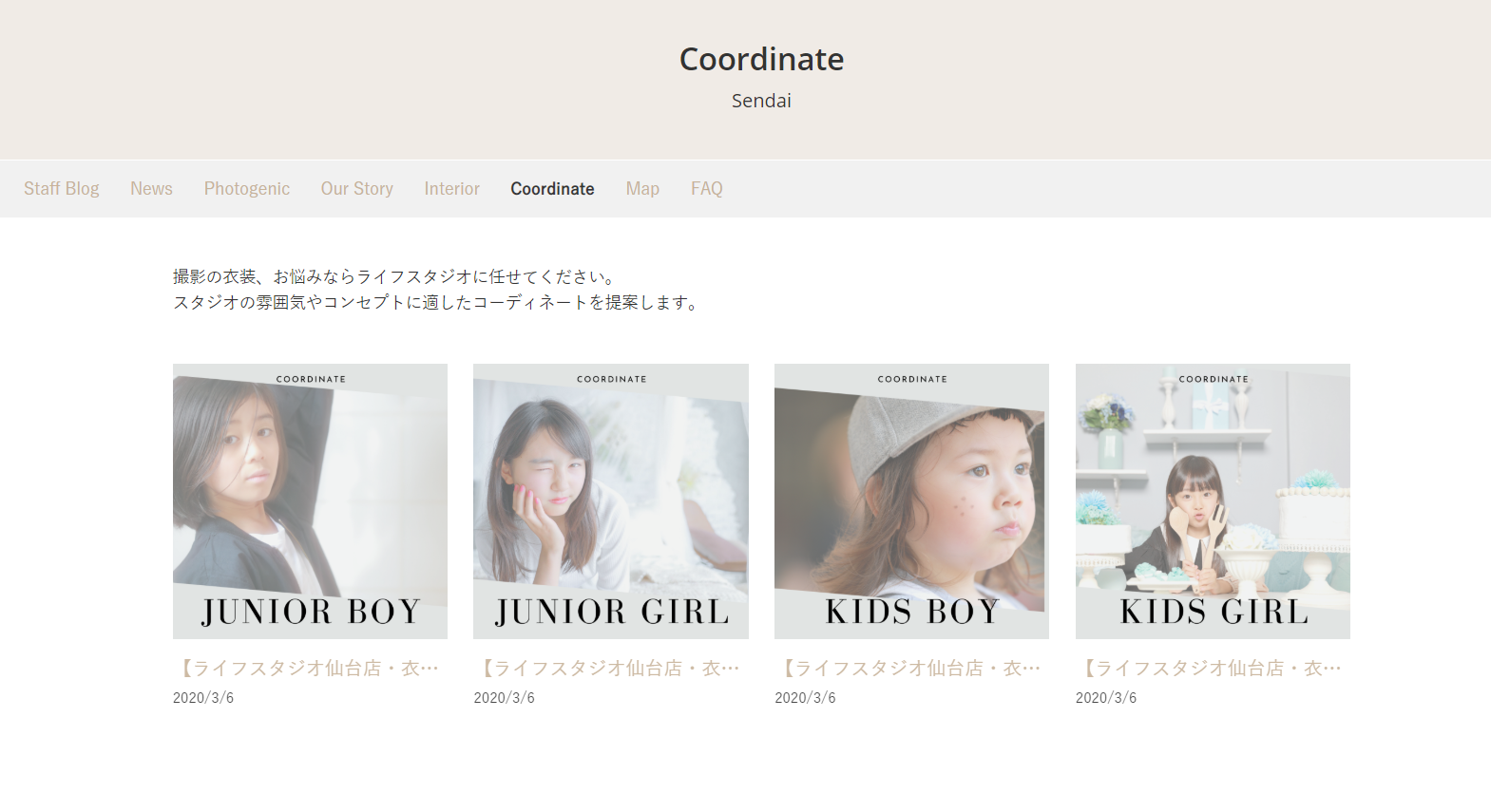Click the article title link under JUNIOR GIRL
Screen dimensions: 1491x812
click(x=609, y=669)
